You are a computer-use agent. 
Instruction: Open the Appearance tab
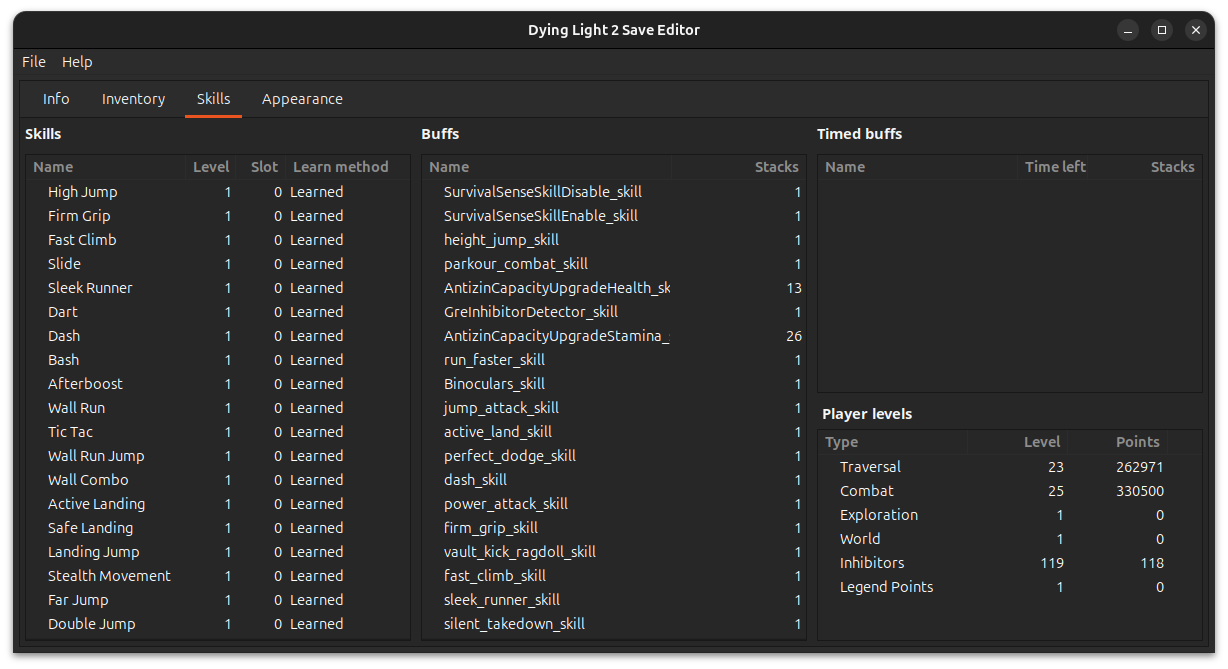302,99
